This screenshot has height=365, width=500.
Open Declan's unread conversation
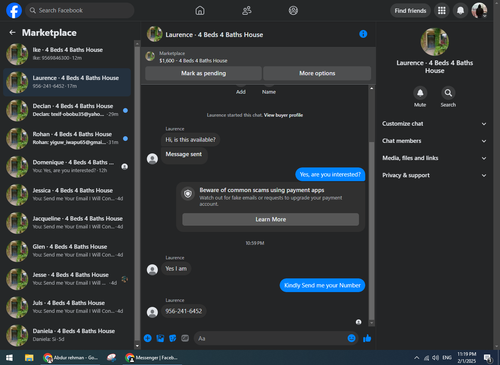pos(67,110)
